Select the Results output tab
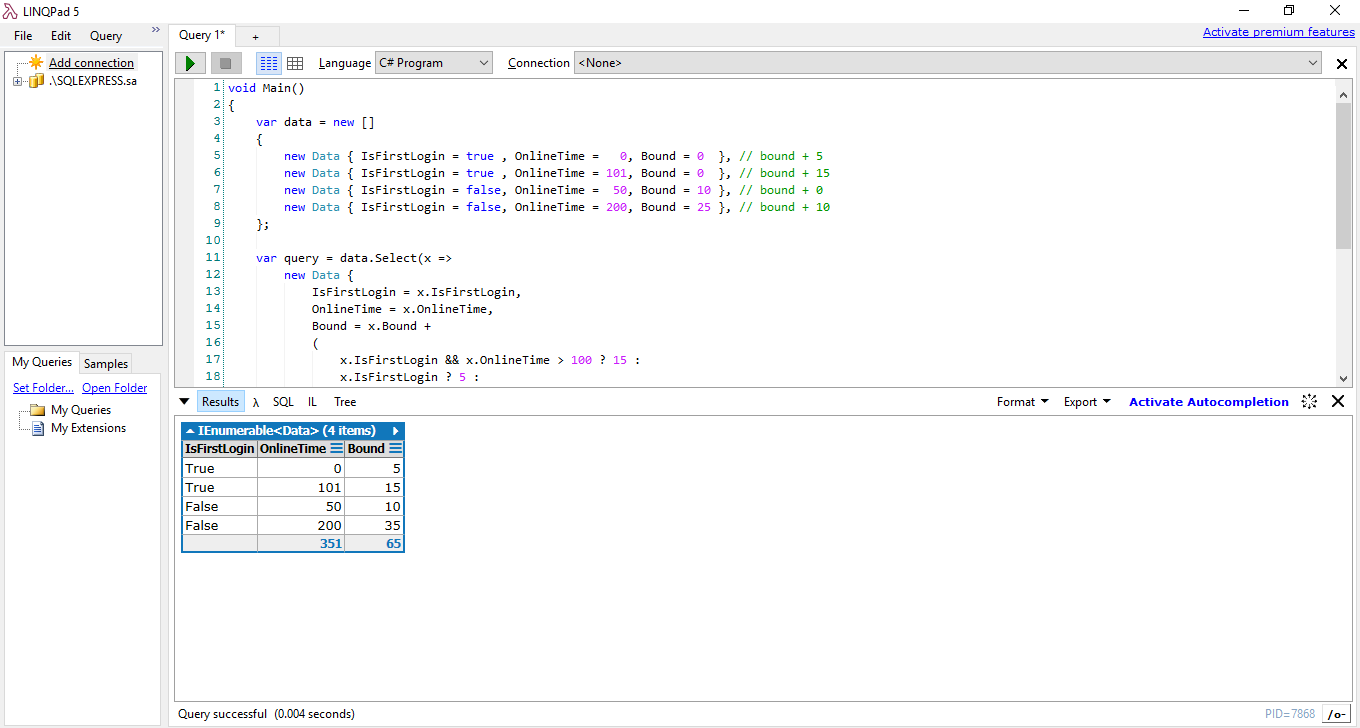This screenshot has height=728, width=1360. (220, 402)
